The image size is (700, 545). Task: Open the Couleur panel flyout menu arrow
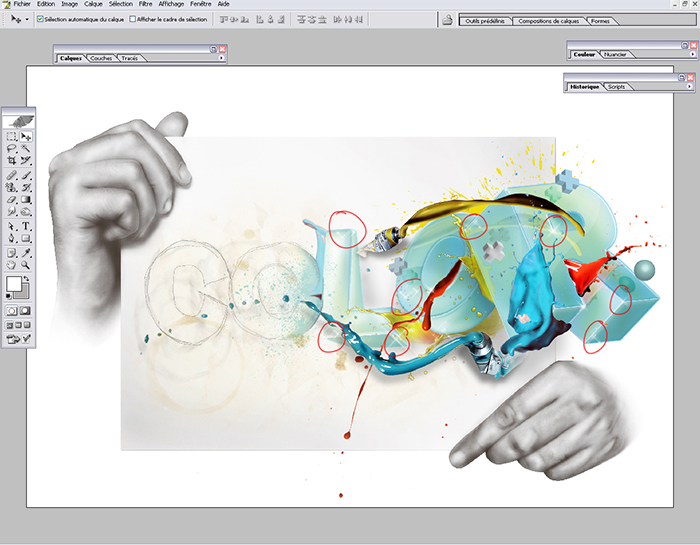[690, 54]
